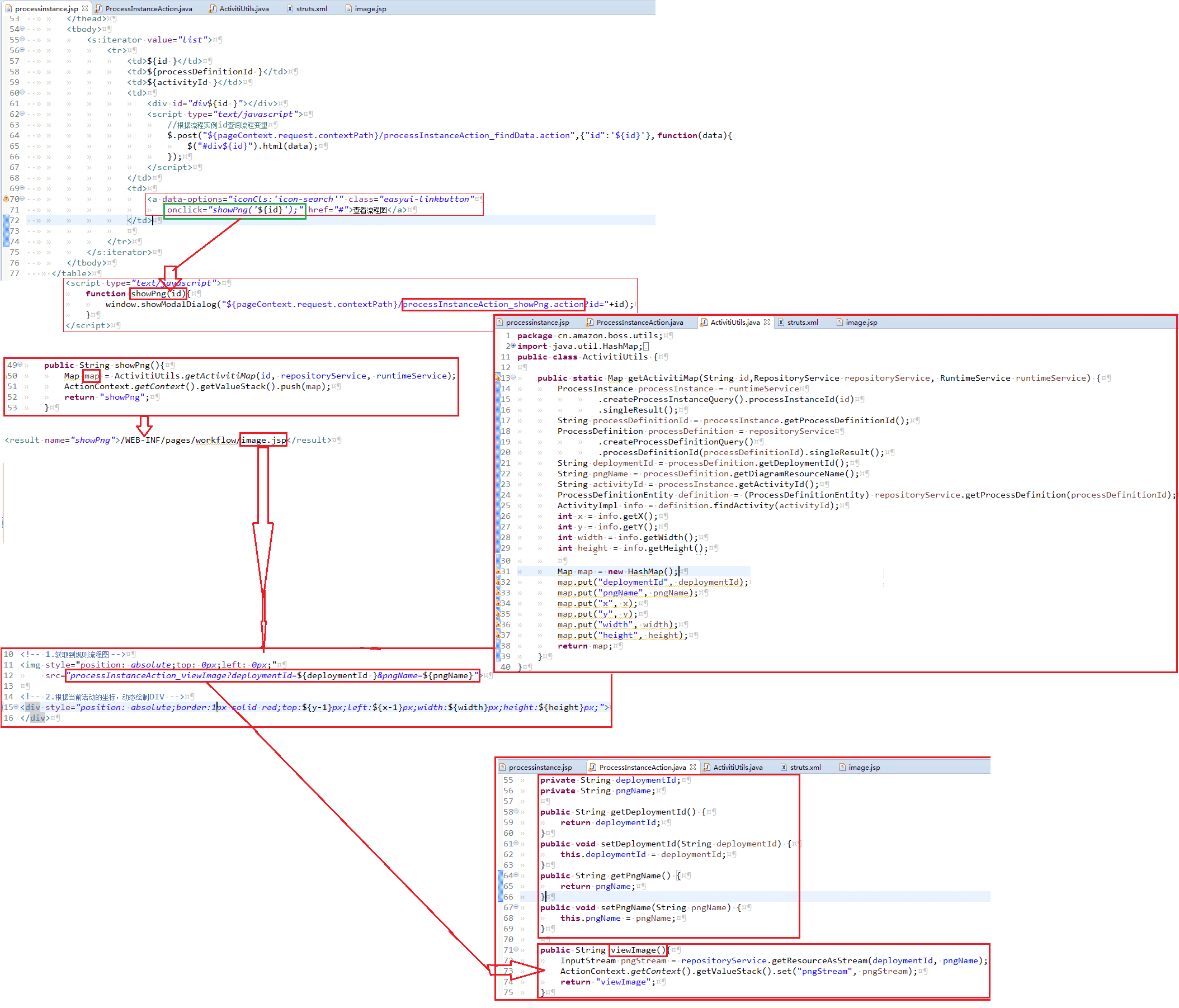Collapse the s:iterator fold on line 55

pos(22,39)
